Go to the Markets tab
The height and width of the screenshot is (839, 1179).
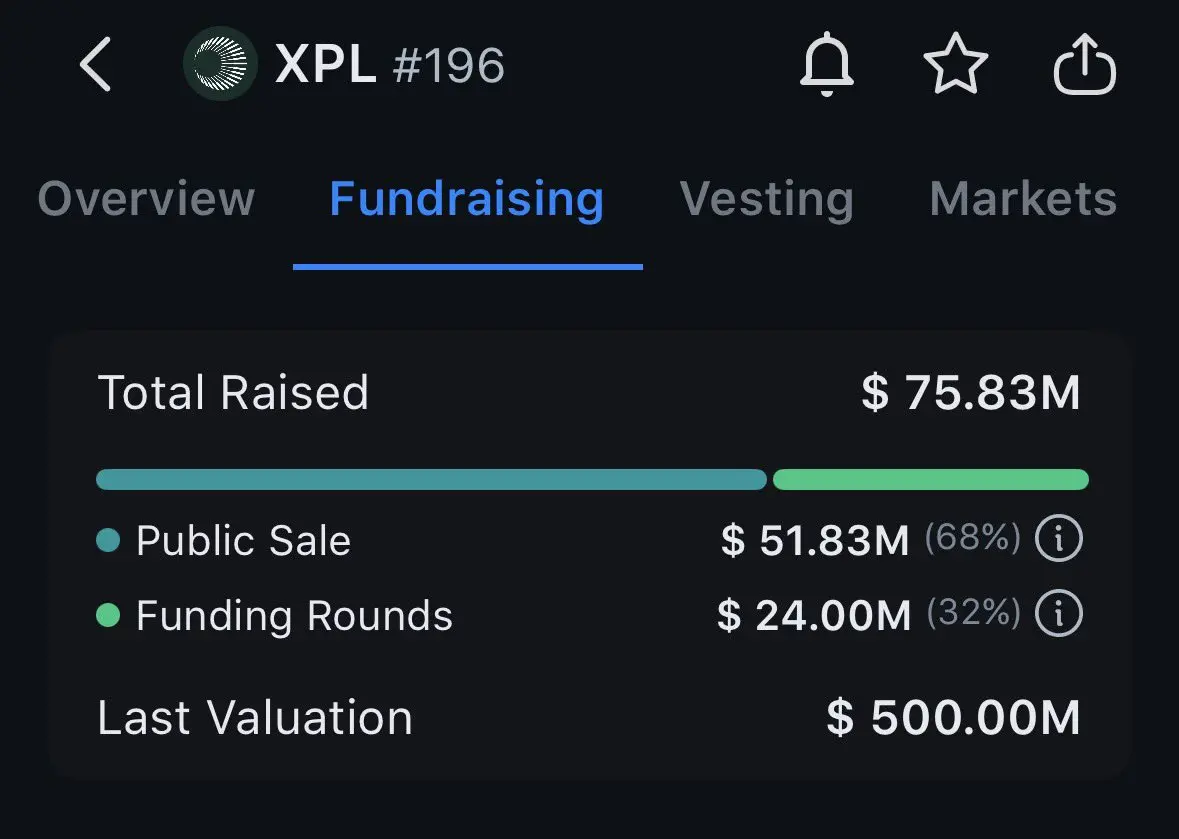click(x=1022, y=198)
